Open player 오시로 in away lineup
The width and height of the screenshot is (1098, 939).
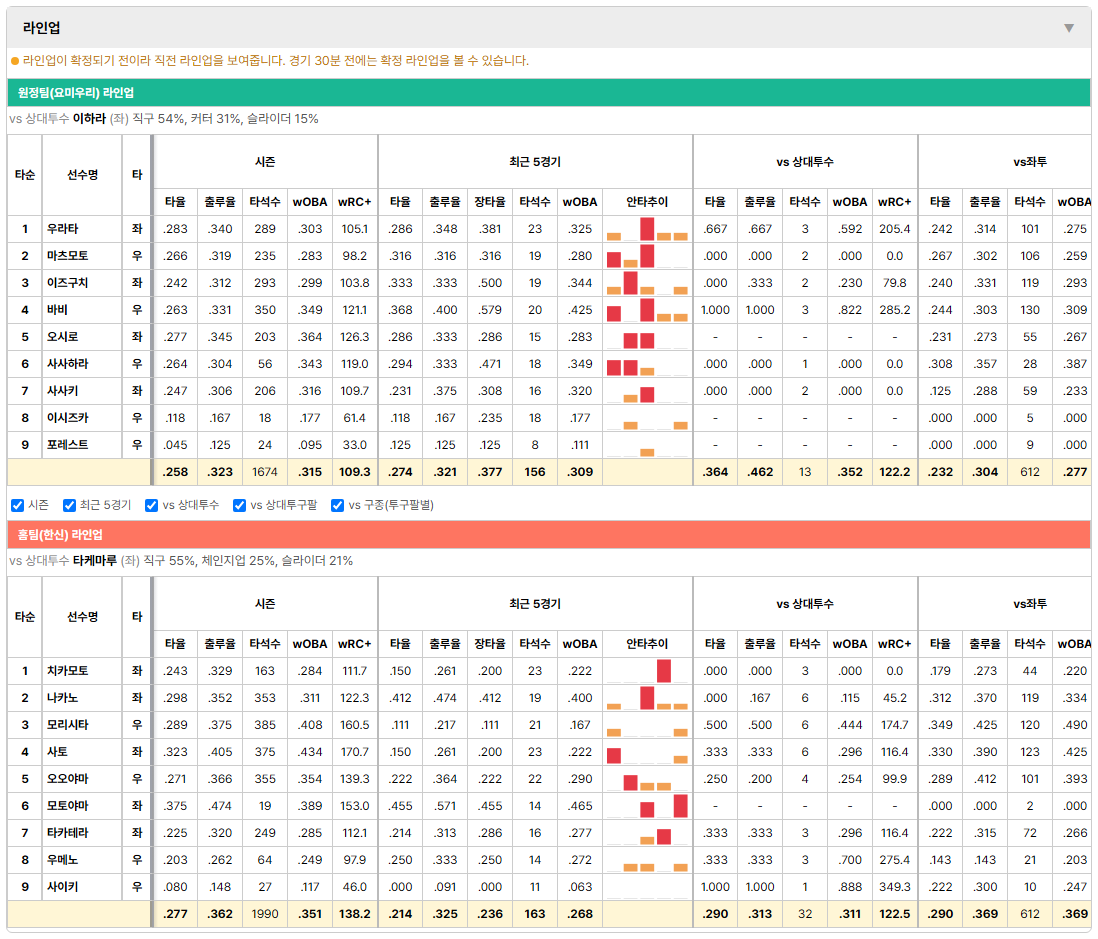[x=62, y=337]
